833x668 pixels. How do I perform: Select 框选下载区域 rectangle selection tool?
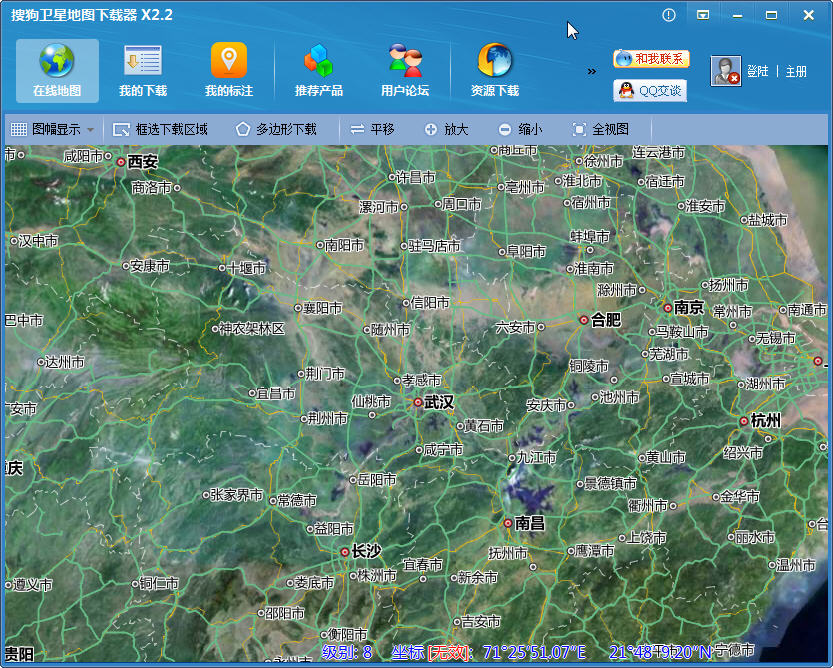161,129
